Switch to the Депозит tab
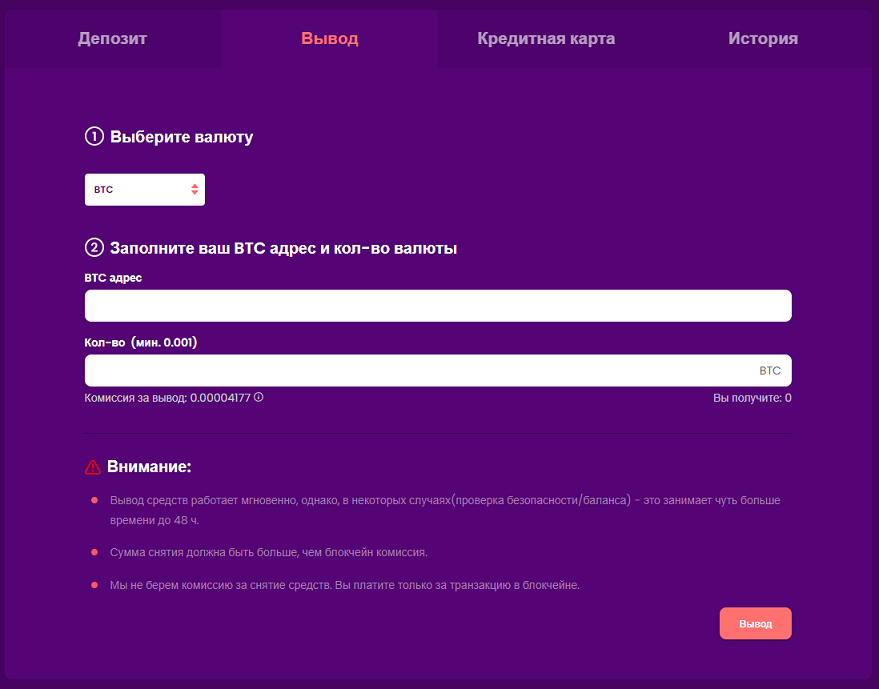 (112, 39)
